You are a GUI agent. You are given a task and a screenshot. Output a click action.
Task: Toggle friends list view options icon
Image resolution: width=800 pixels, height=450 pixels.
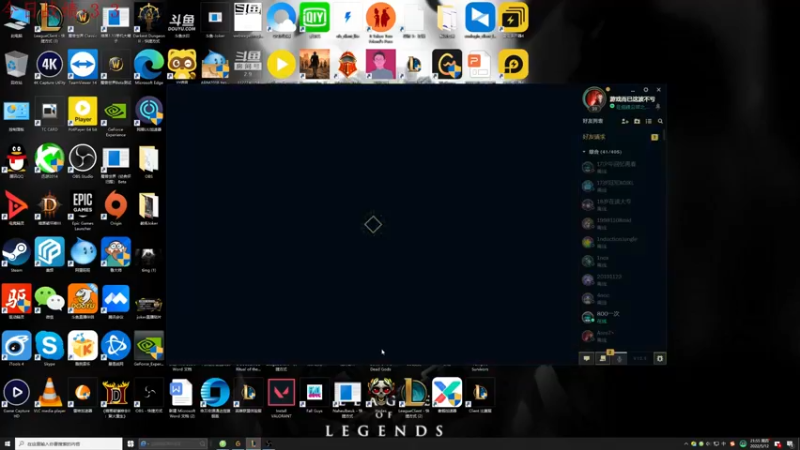coord(648,121)
